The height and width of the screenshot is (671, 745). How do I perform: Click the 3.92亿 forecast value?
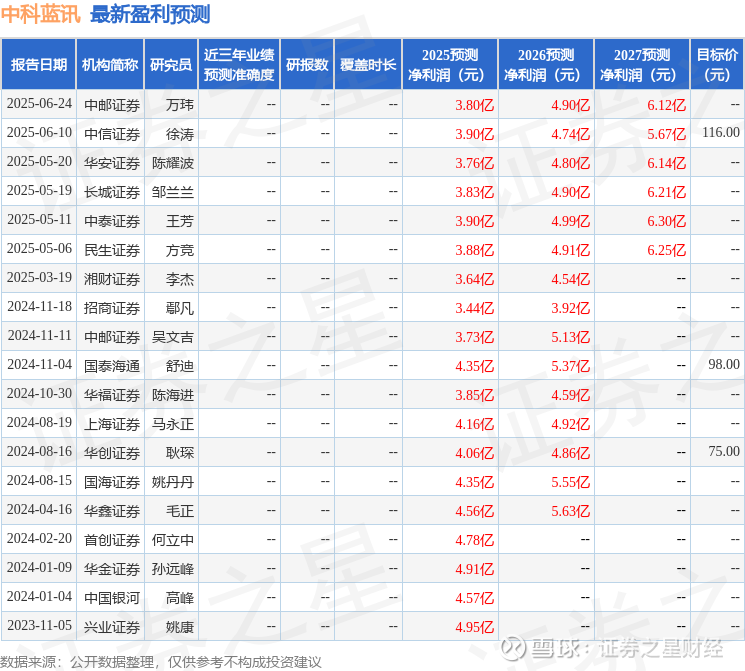(x=571, y=308)
